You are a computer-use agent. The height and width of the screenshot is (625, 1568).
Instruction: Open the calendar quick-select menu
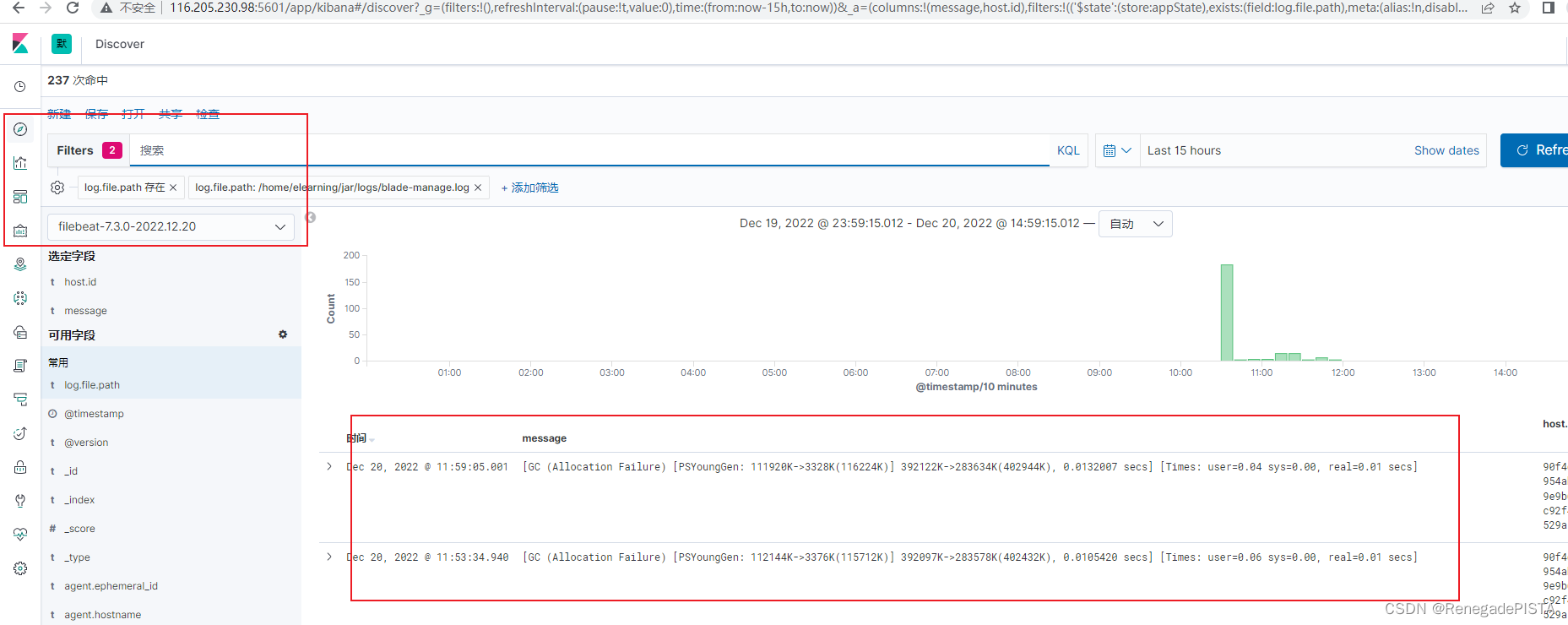pyautogui.click(x=1117, y=150)
